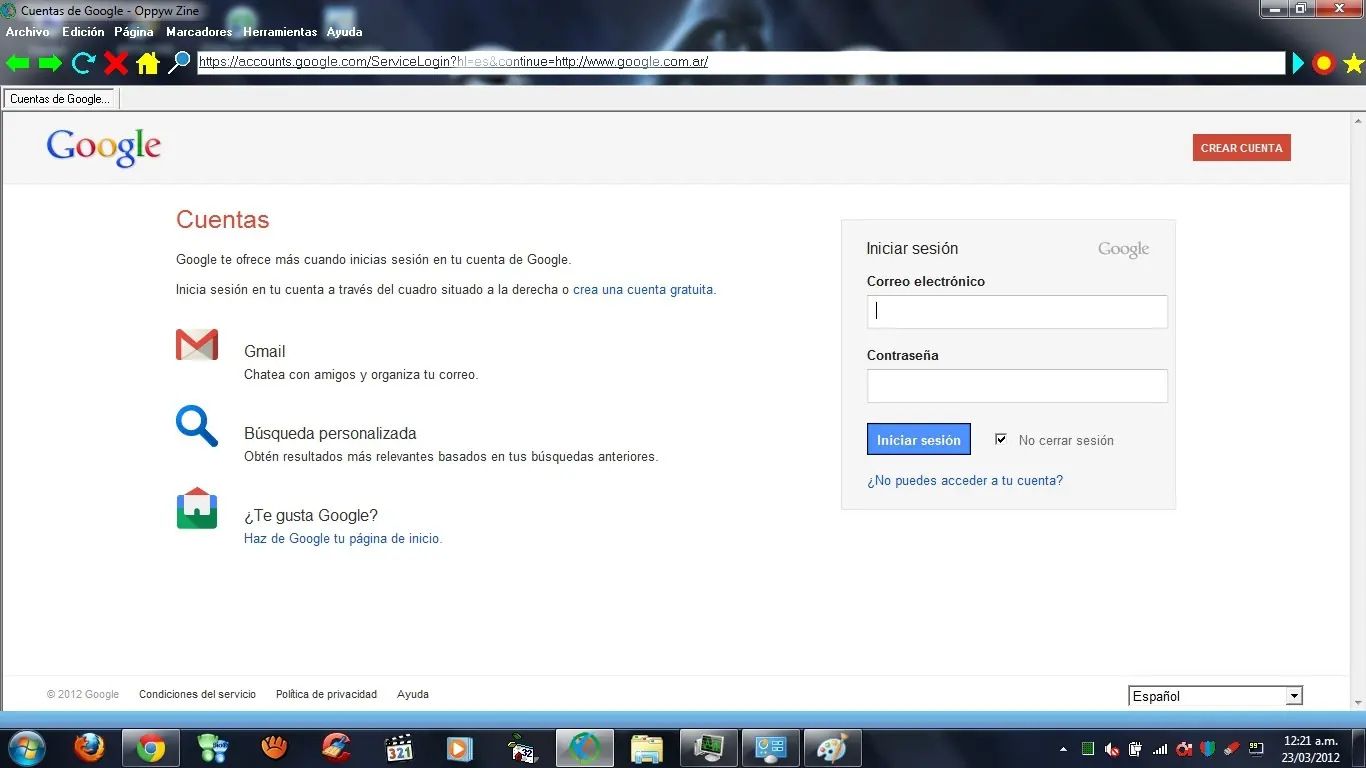Screen dimensions: 1366x768
Task: Reload the page with the cyan refresh icon
Action: point(83,64)
